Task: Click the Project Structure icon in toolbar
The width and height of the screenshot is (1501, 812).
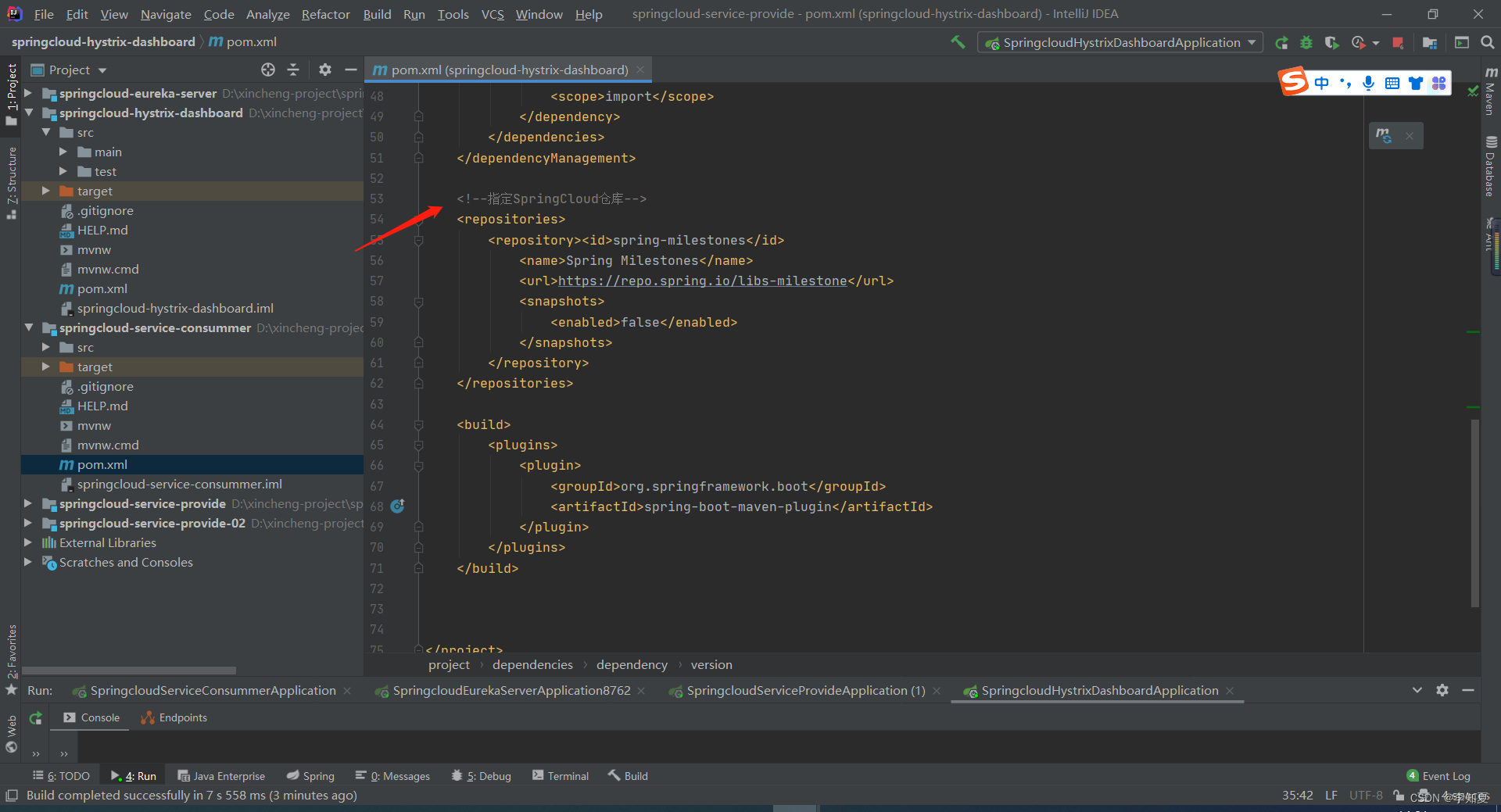Action: [x=1430, y=43]
